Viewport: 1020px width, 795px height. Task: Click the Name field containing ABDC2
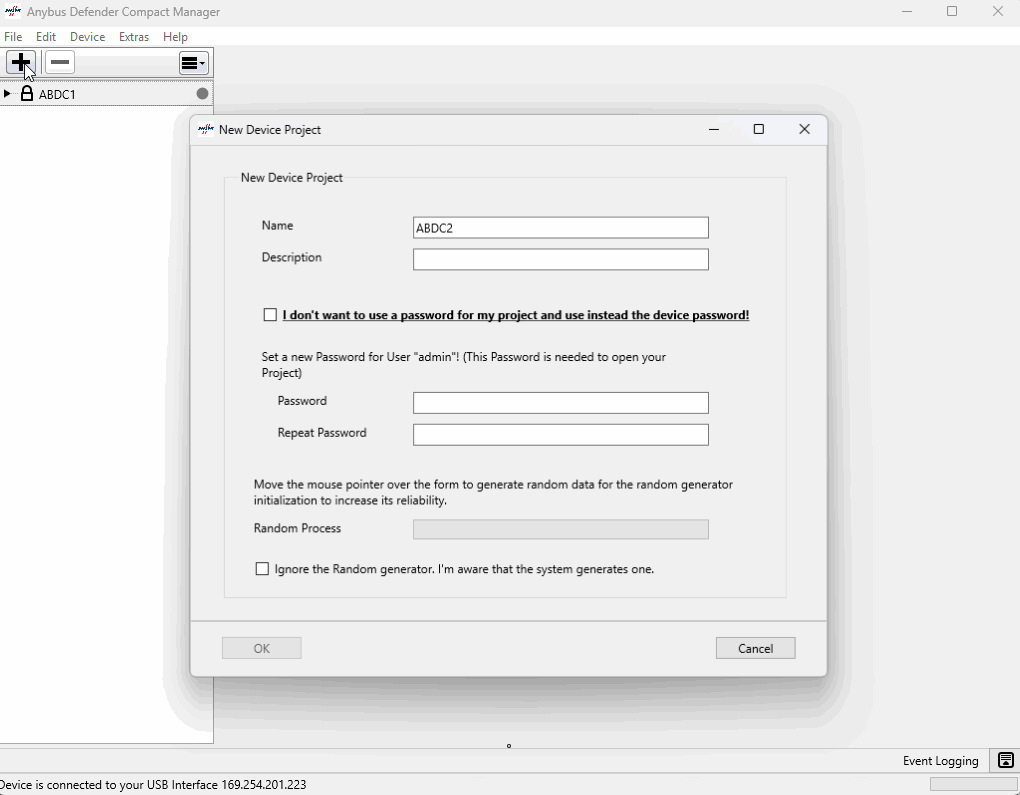(x=561, y=228)
